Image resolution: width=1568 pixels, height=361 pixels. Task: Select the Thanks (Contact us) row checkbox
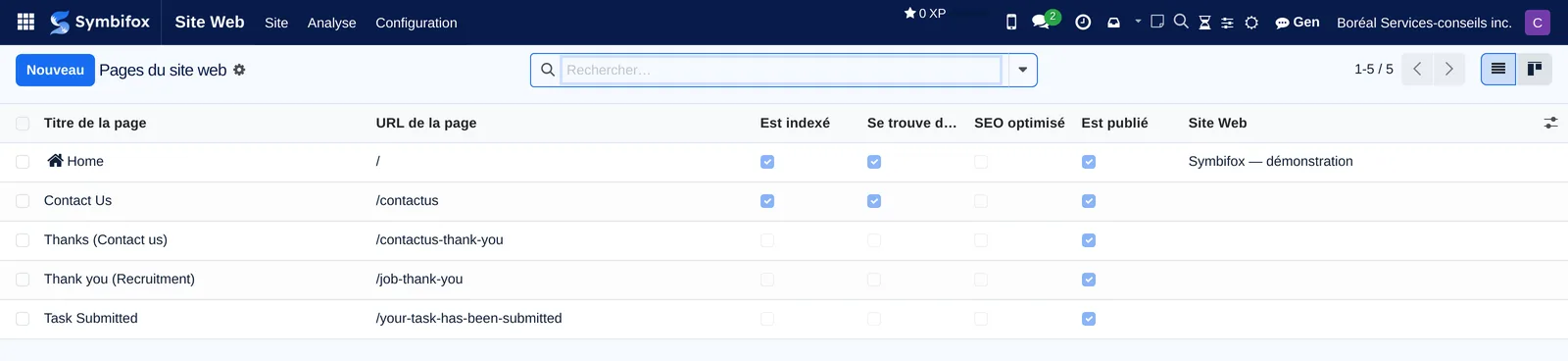pyautogui.click(x=23, y=240)
